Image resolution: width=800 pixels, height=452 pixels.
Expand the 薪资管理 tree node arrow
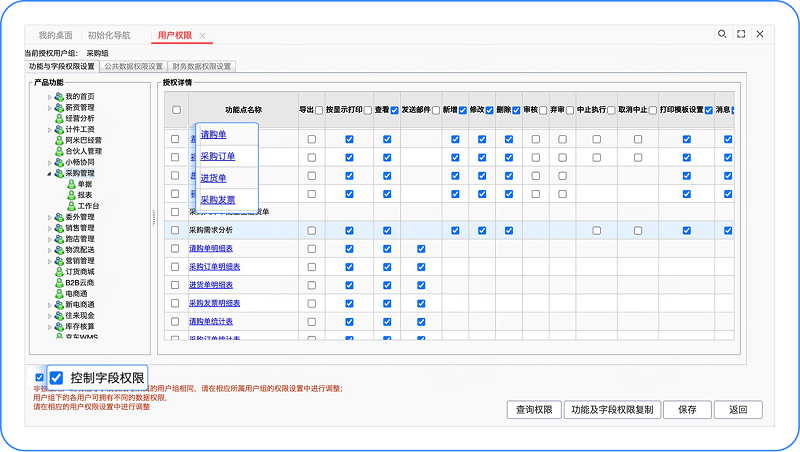click(49, 108)
